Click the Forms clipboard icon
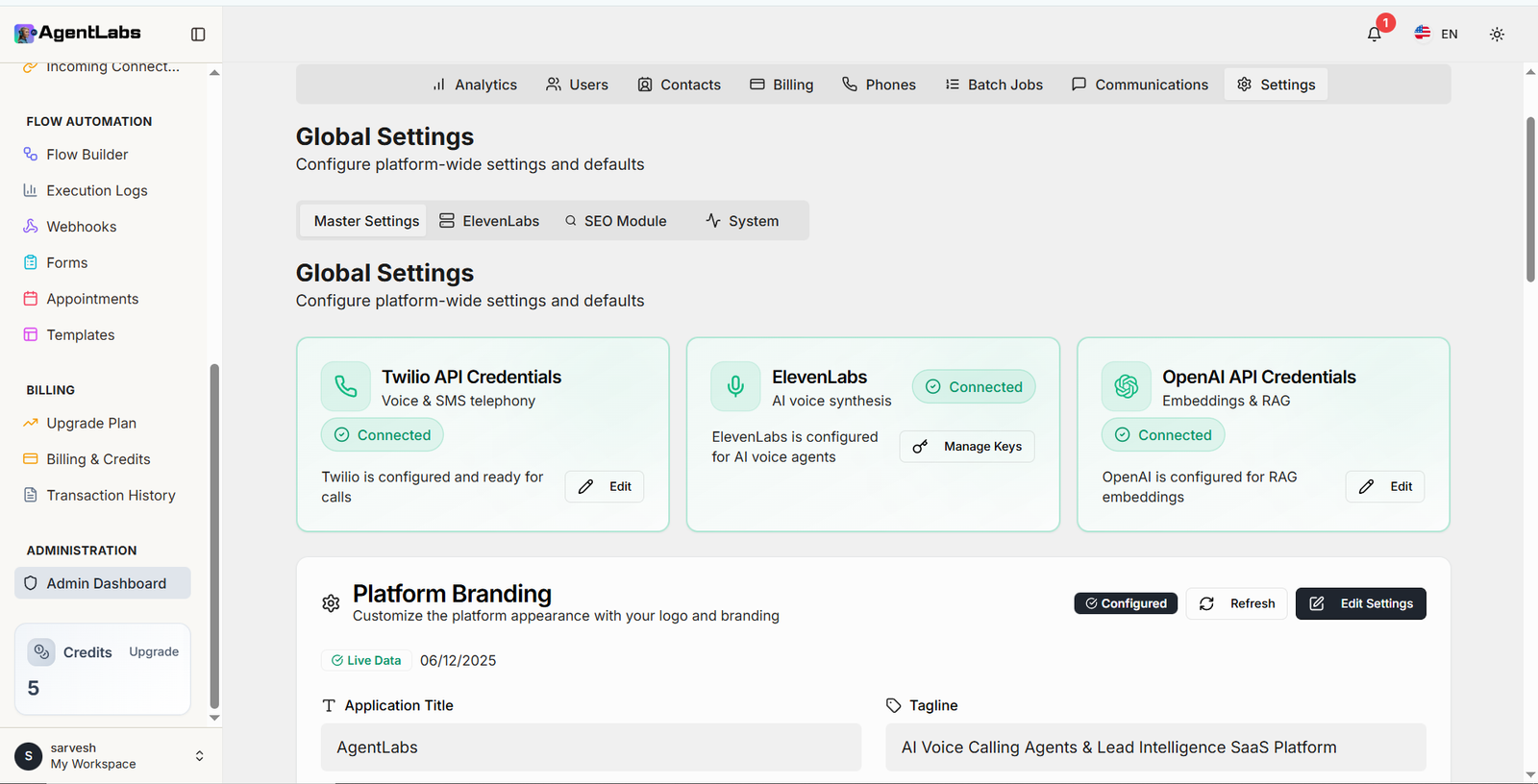Viewport: 1538px width, 784px height. (31, 262)
